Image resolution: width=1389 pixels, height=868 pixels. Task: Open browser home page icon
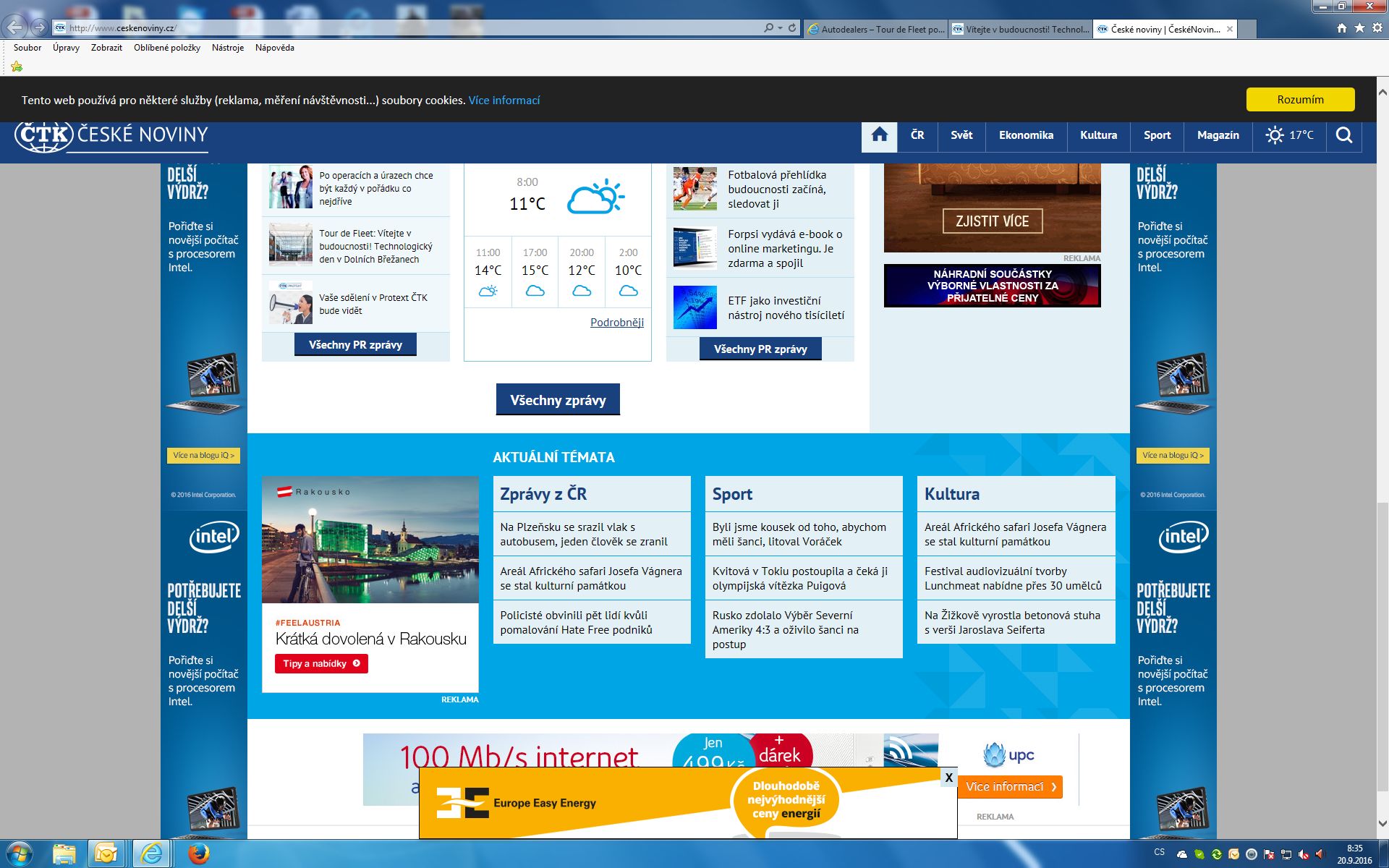click(1342, 28)
